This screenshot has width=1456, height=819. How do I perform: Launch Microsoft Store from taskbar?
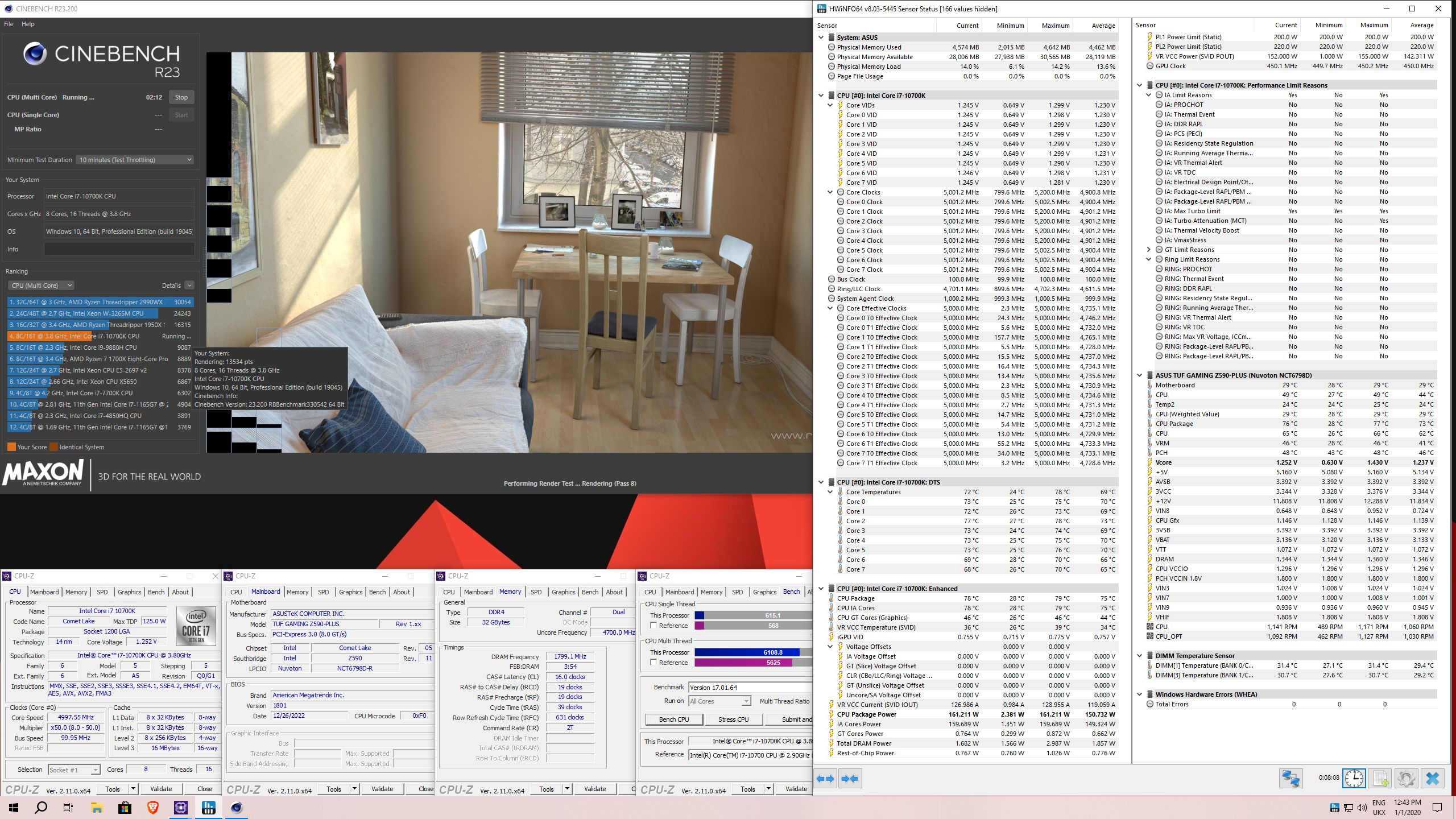coord(125,808)
